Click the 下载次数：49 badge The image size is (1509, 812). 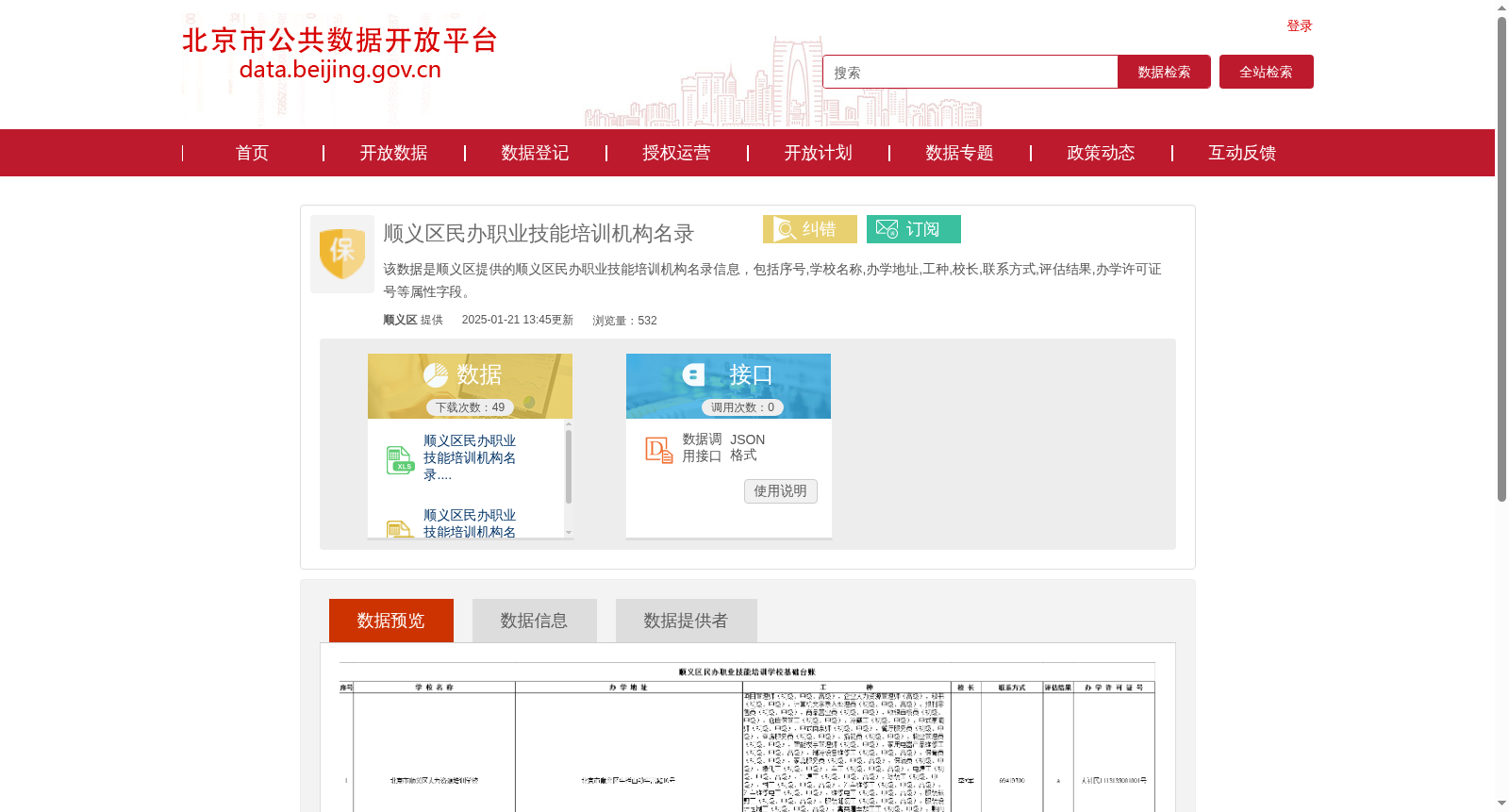pyautogui.click(x=471, y=407)
